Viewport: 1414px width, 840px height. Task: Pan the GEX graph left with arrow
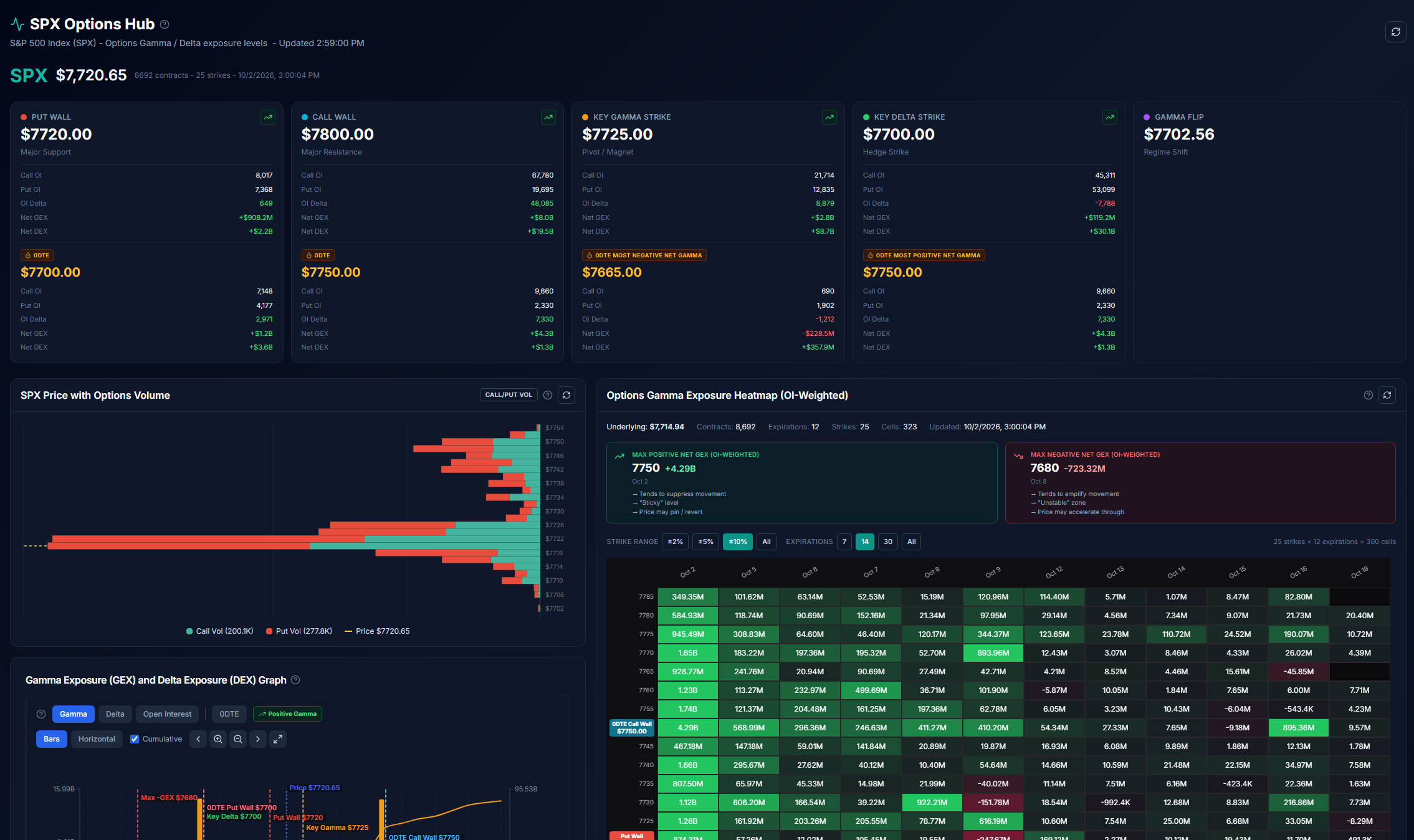pyautogui.click(x=198, y=739)
